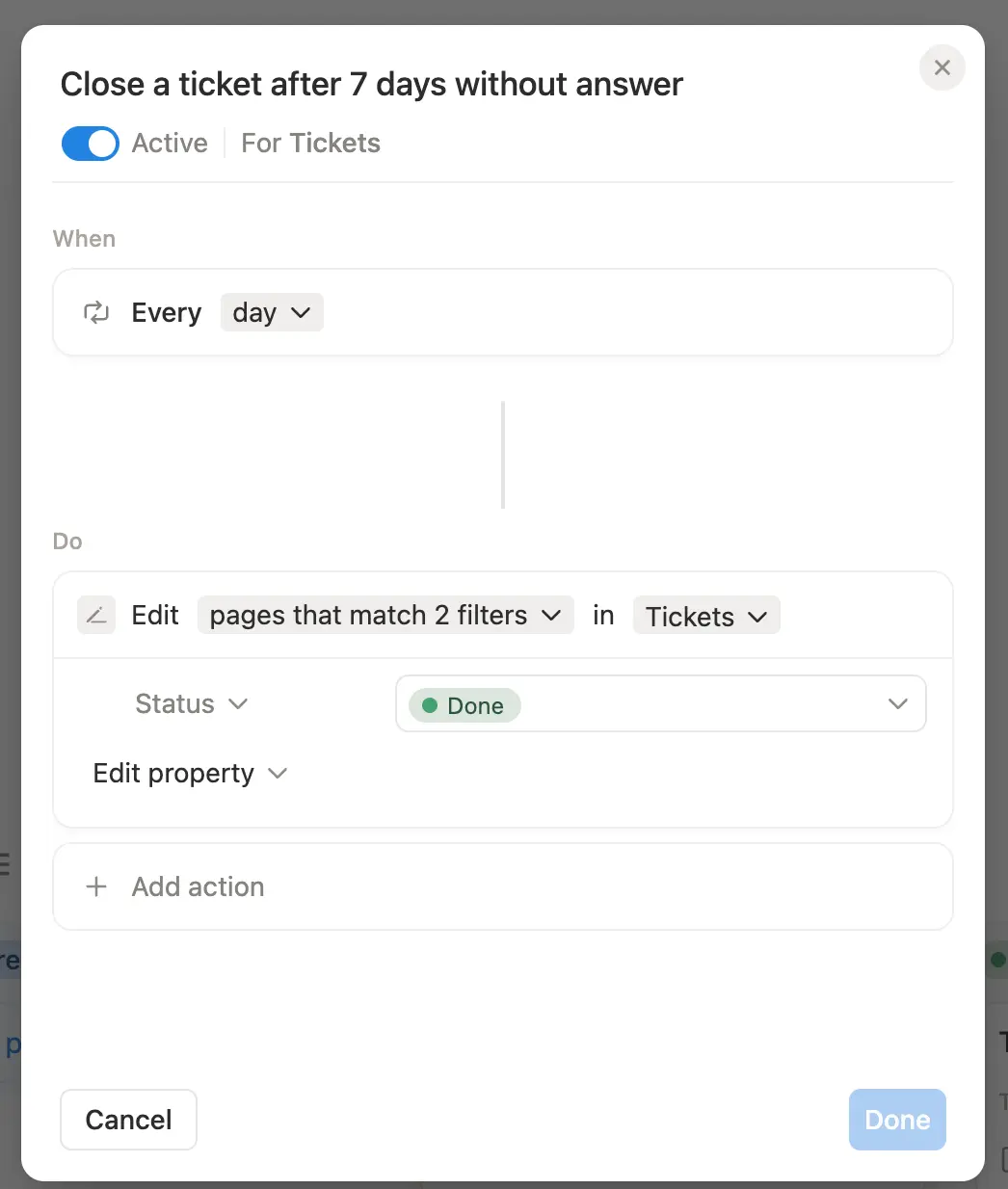Click the X to close the automation dialog
The image size is (1008, 1189).
click(942, 67)
